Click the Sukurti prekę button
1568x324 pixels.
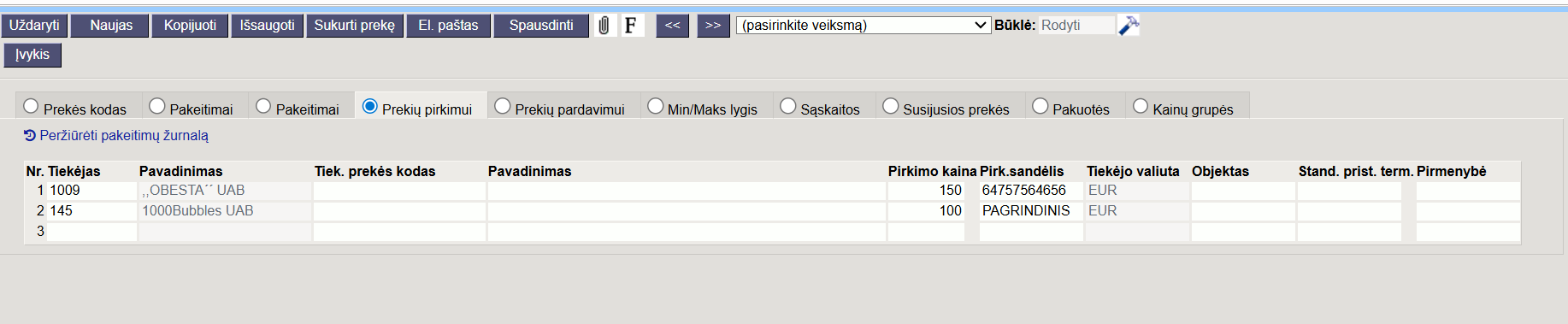click(354, 26)
